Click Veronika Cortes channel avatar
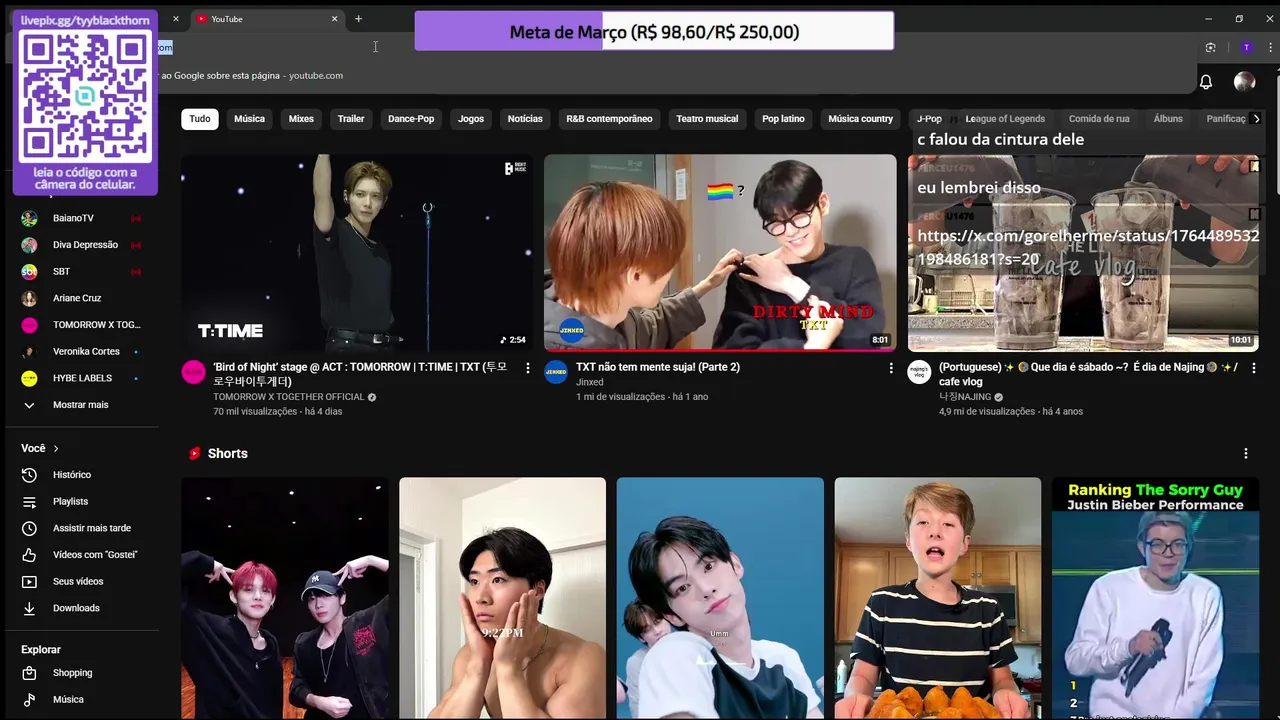 29,351
